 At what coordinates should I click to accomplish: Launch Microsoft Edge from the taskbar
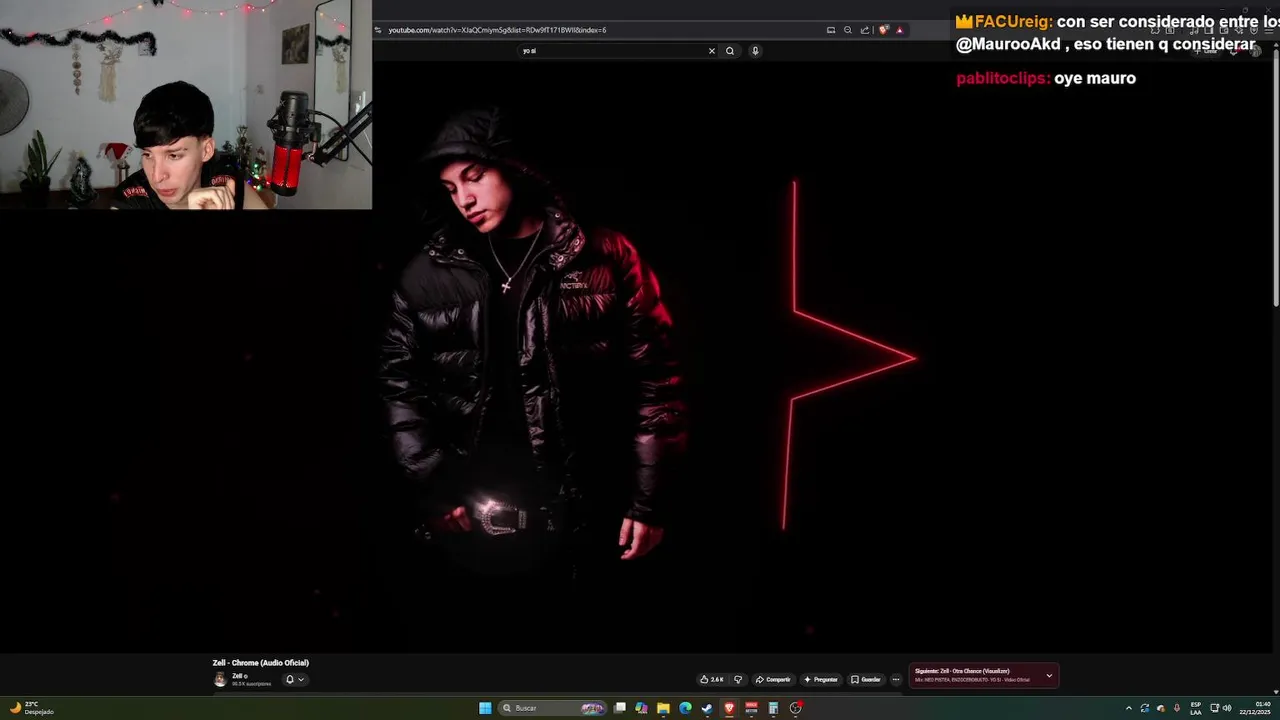[x=685, y=708]
